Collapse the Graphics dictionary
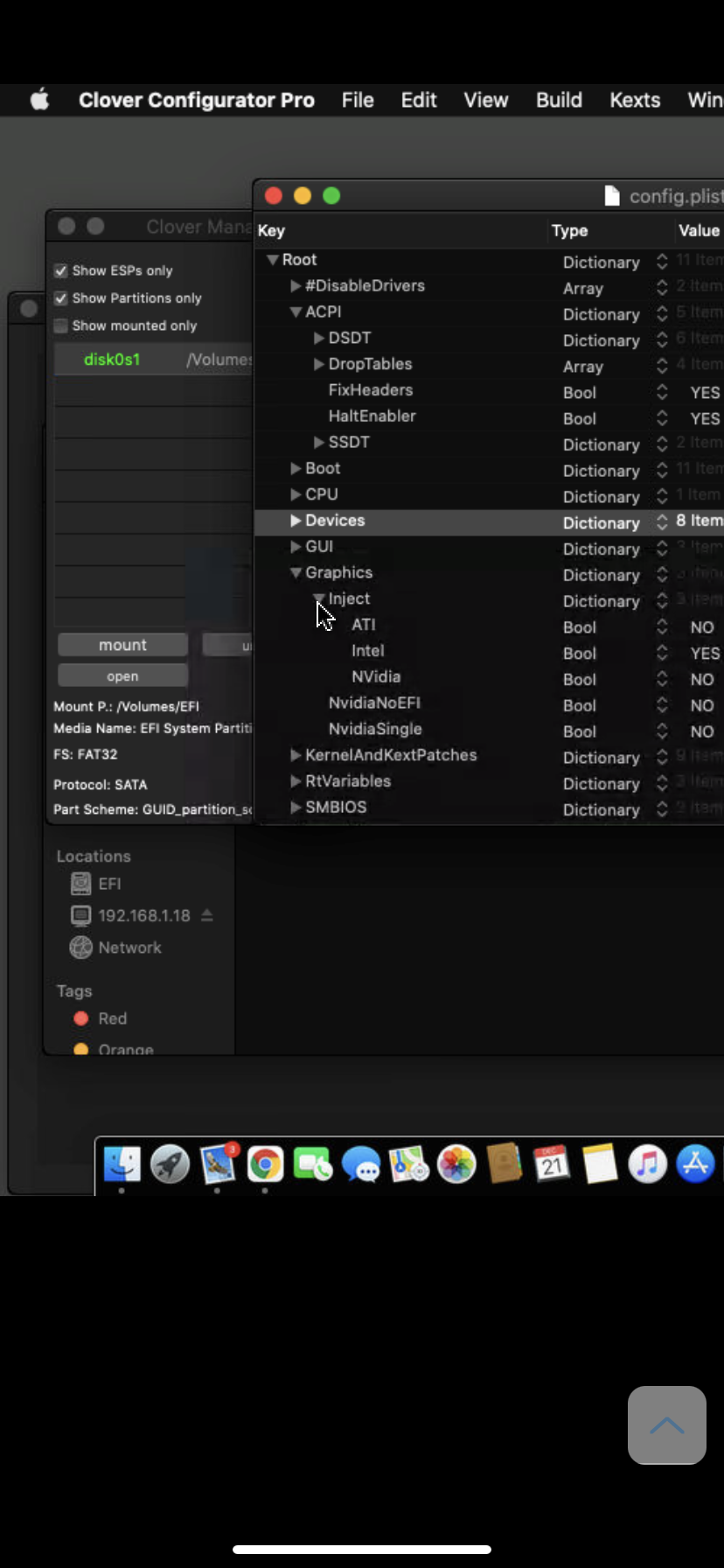The height and width of the screenshot is (1568, 724). (296, 573)
